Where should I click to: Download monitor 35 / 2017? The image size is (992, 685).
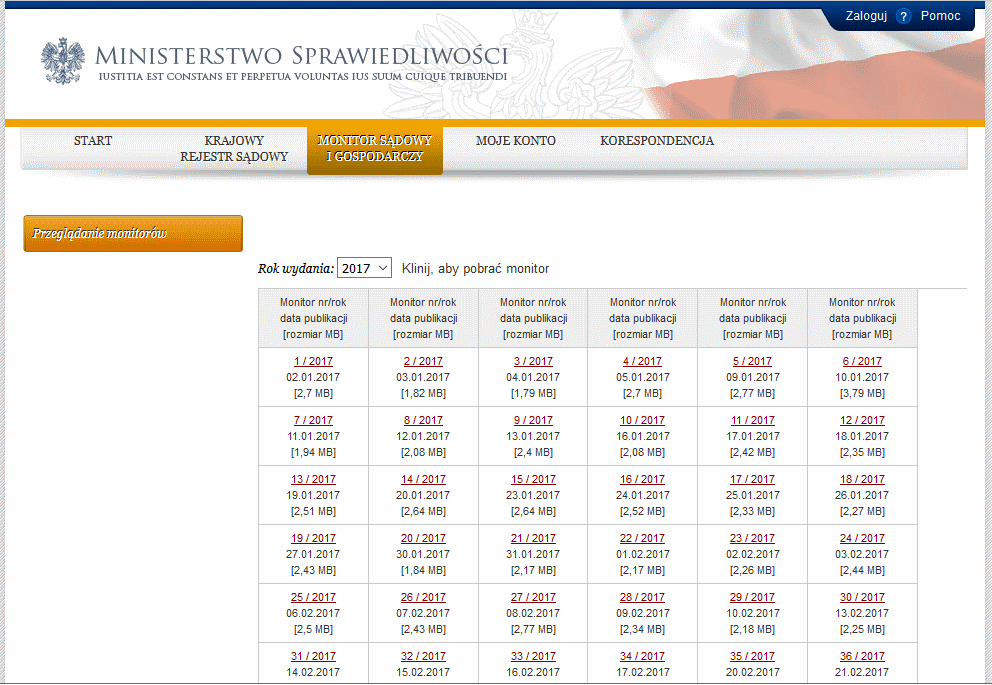click(752, 657)
